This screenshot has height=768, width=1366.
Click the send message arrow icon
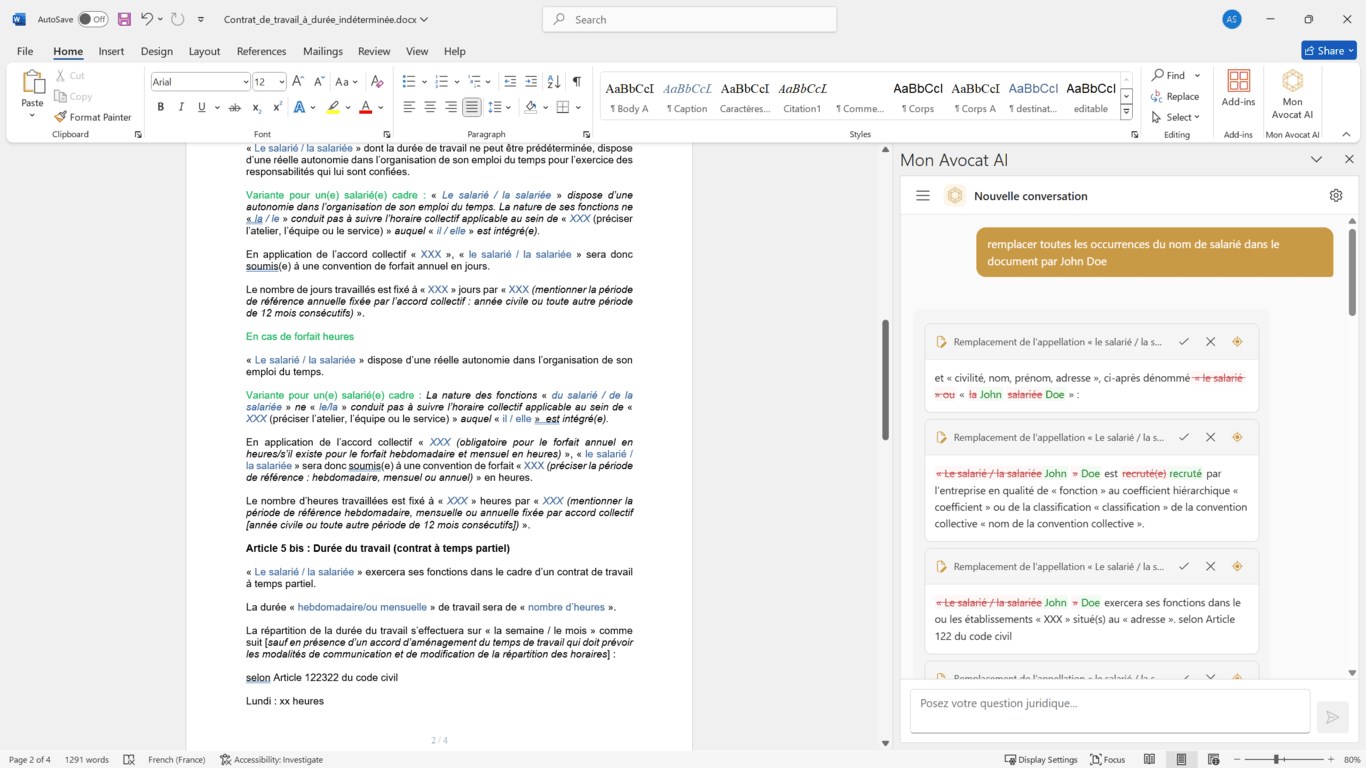1331,717
